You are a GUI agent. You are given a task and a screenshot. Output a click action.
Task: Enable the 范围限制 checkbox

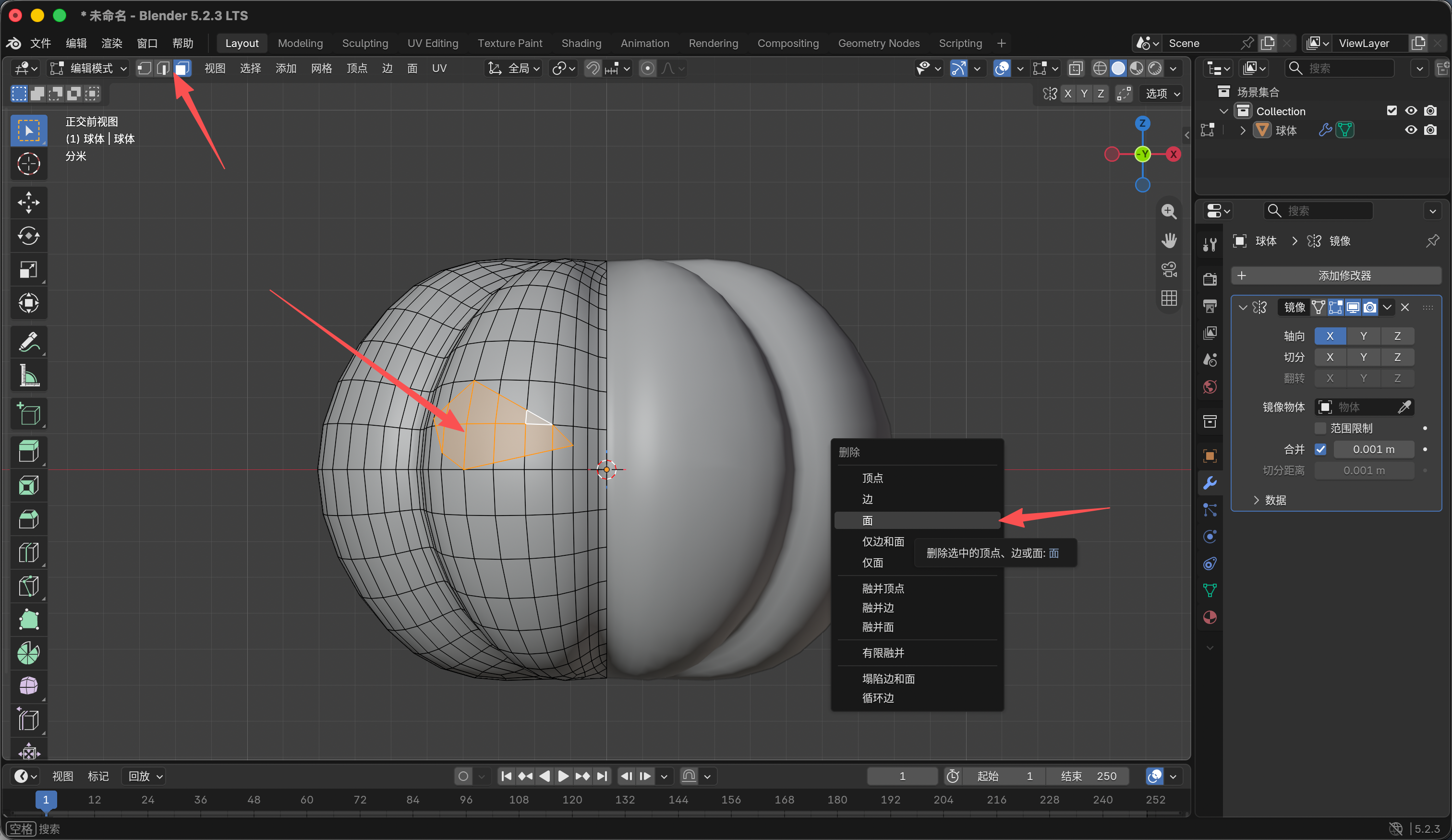coord(1320,428)
